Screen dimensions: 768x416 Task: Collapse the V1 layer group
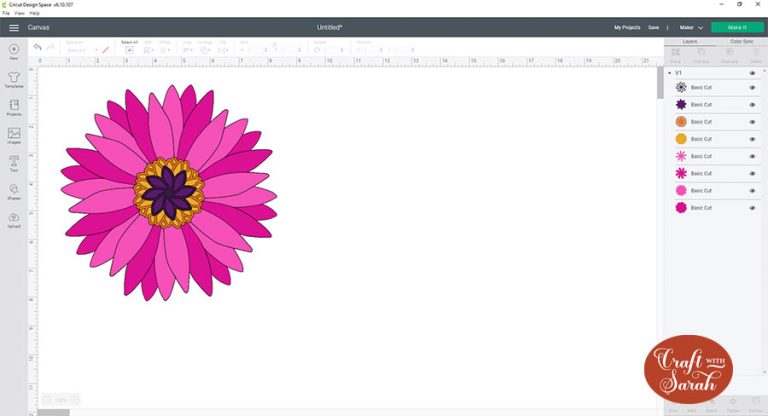669,73
